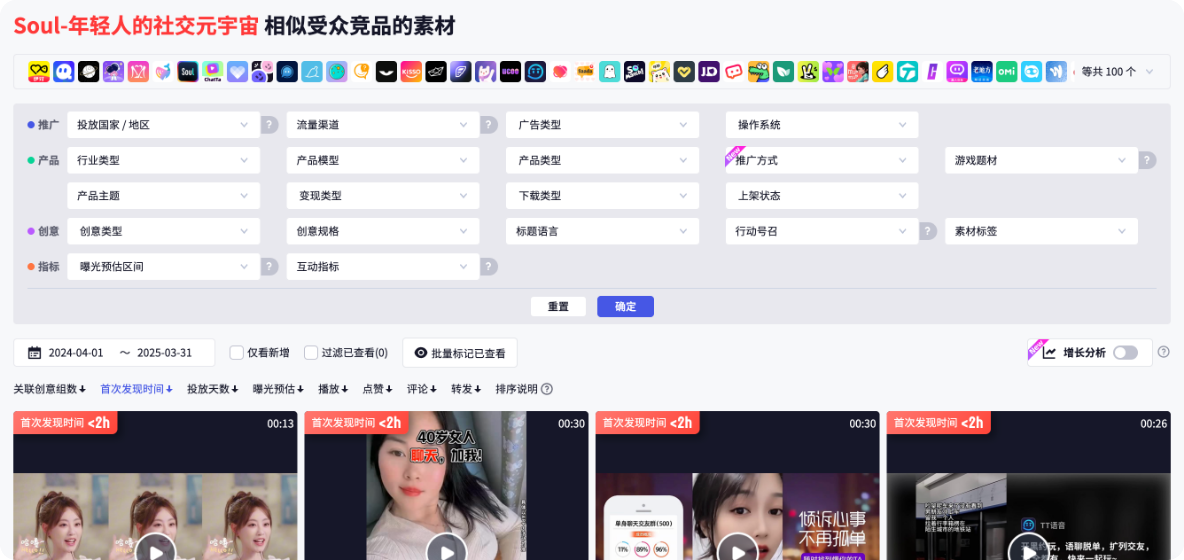
Task: Click calendar icon in date range field
Action: tap(35, 352)
